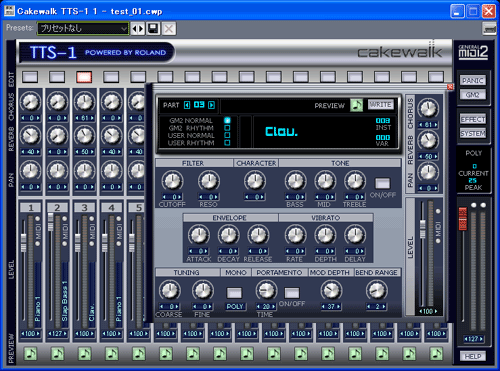Click the preview note icon for channel 3

click(x=84, y=353)
